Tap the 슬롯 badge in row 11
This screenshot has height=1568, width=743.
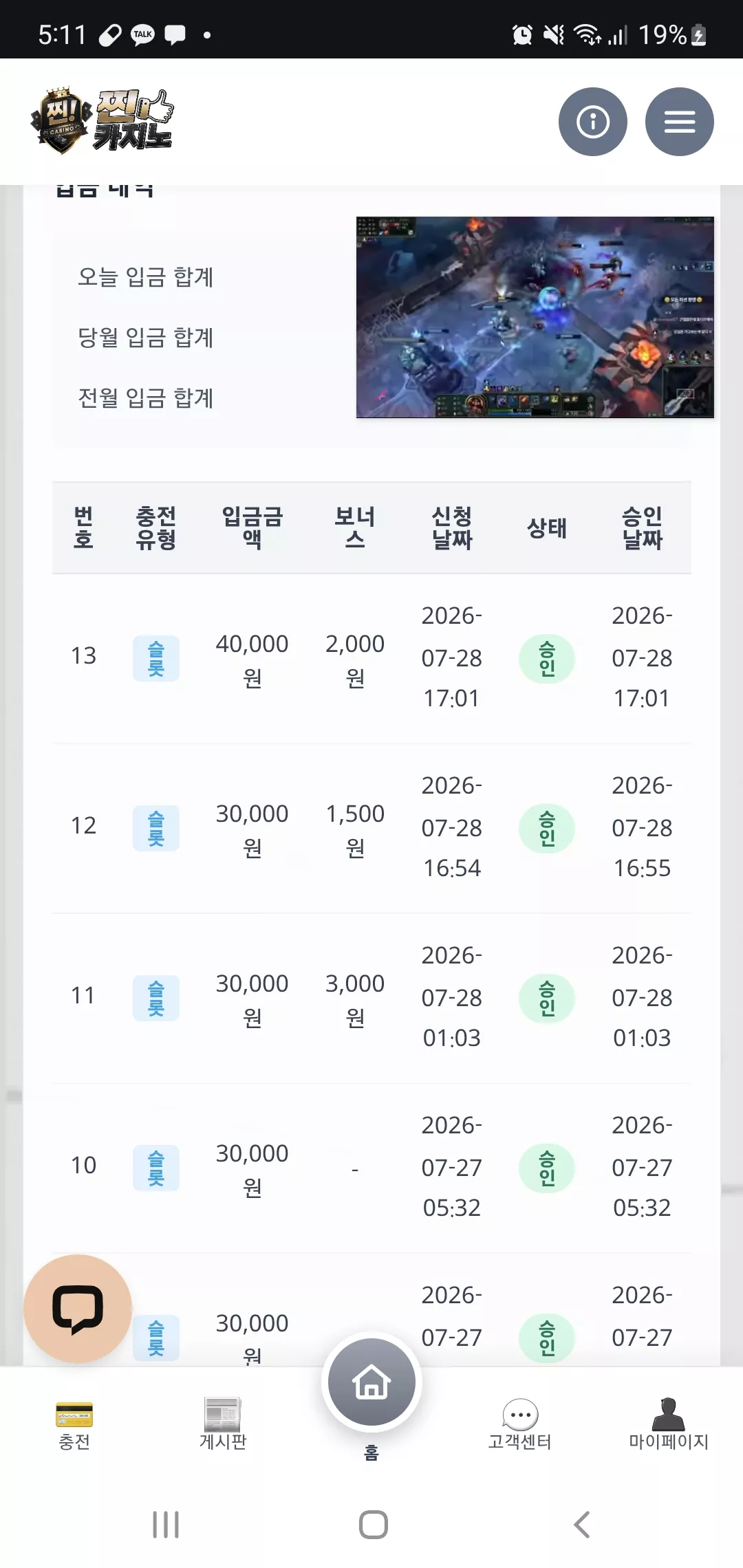click(156, 998)
